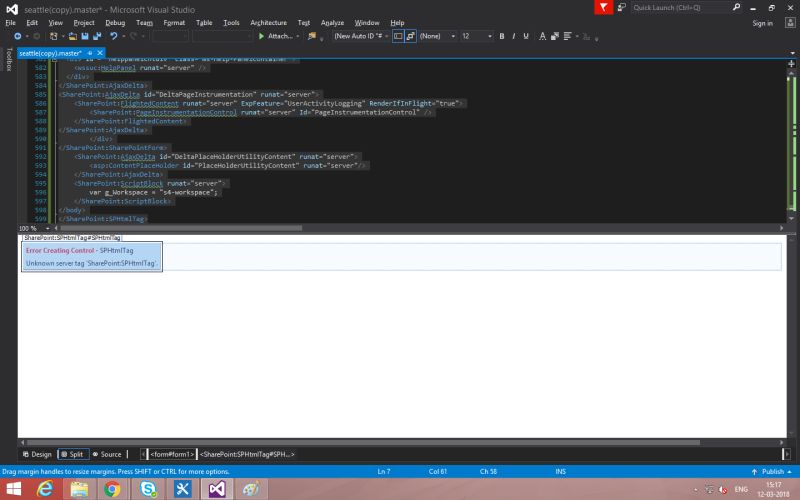The width and height of the screenshot is (800, 500).
Task: Open the Tools menu
Action: pyautogui.click(x=231, y=22)
